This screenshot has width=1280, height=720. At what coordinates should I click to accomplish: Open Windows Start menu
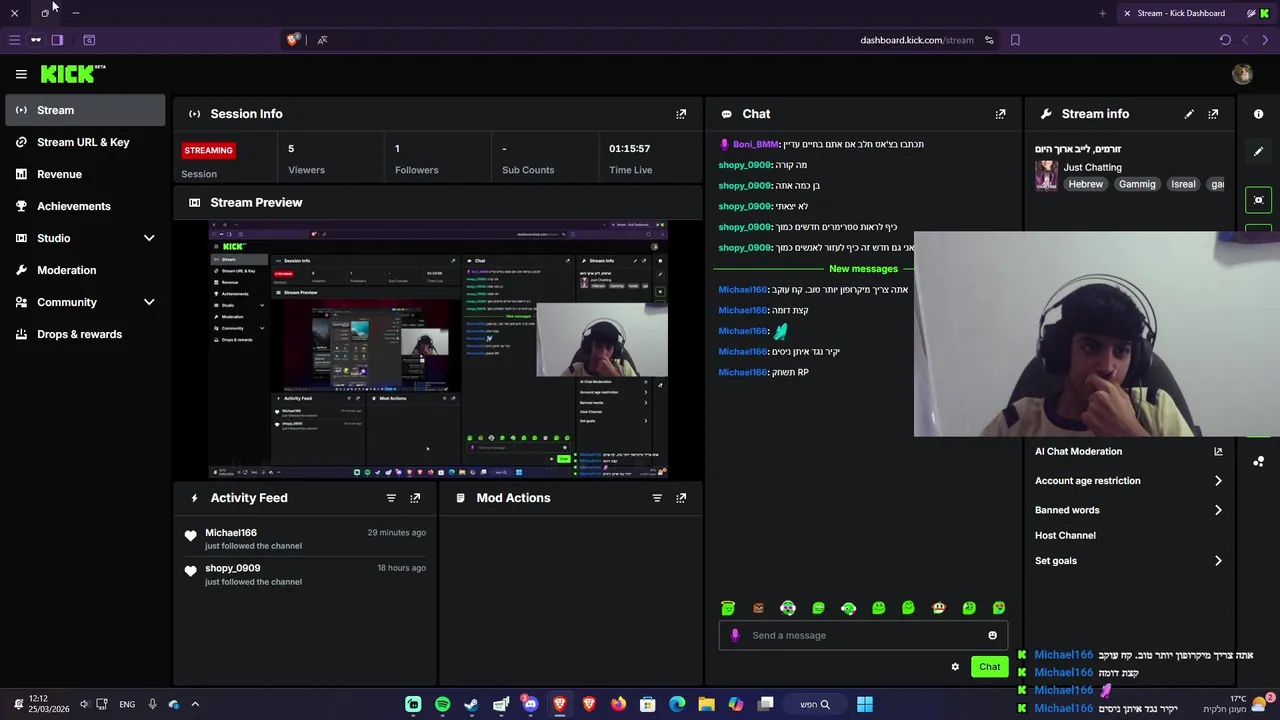865,704
